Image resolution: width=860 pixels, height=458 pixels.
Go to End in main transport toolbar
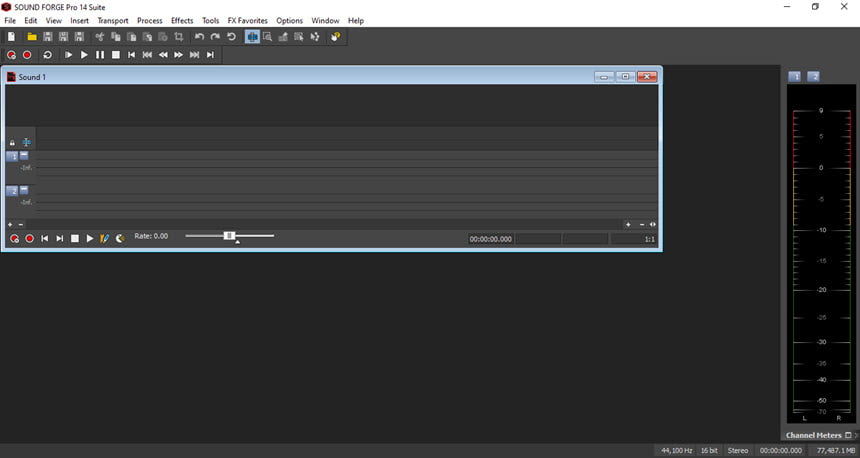(x=210, y=55)
